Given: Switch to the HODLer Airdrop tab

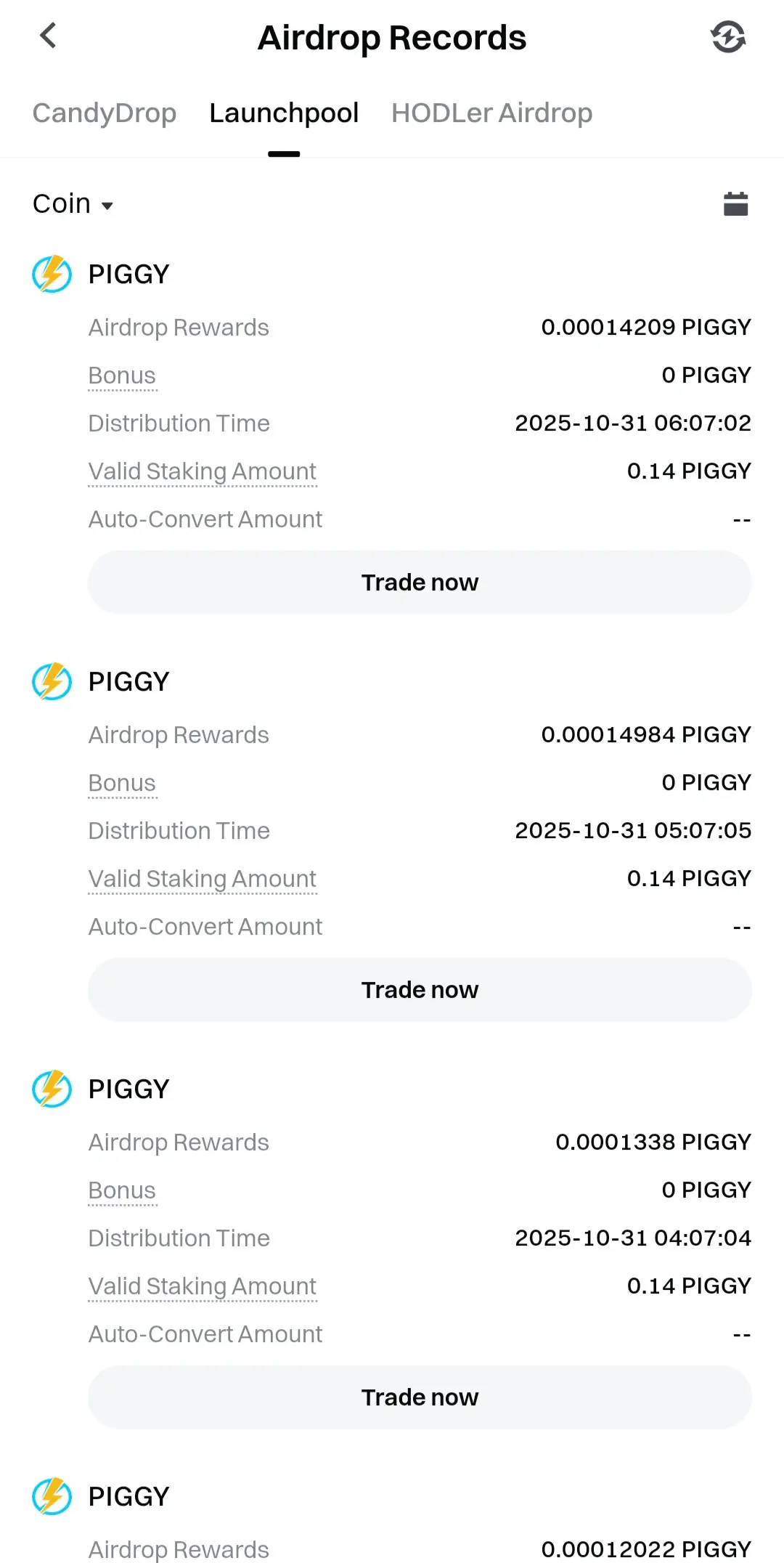Looking at the screenshot, I should click(492, 113).
